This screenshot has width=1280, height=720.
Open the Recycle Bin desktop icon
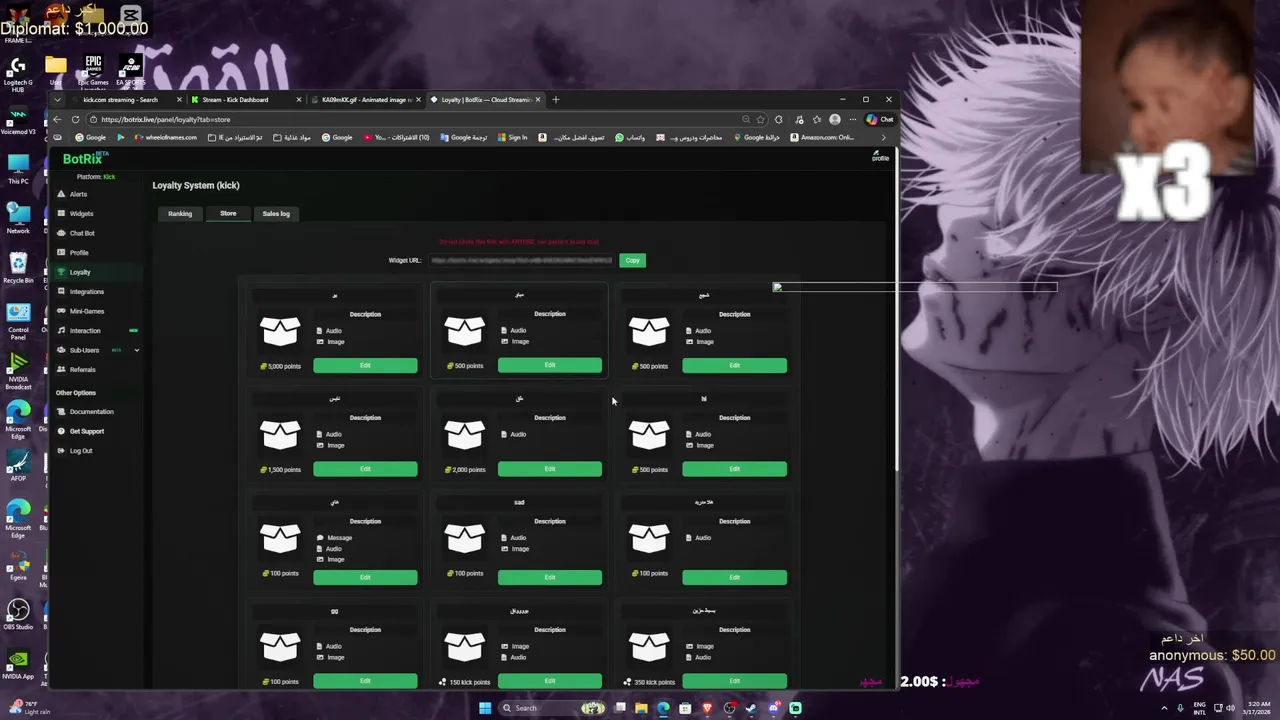(x=18, y=267)
